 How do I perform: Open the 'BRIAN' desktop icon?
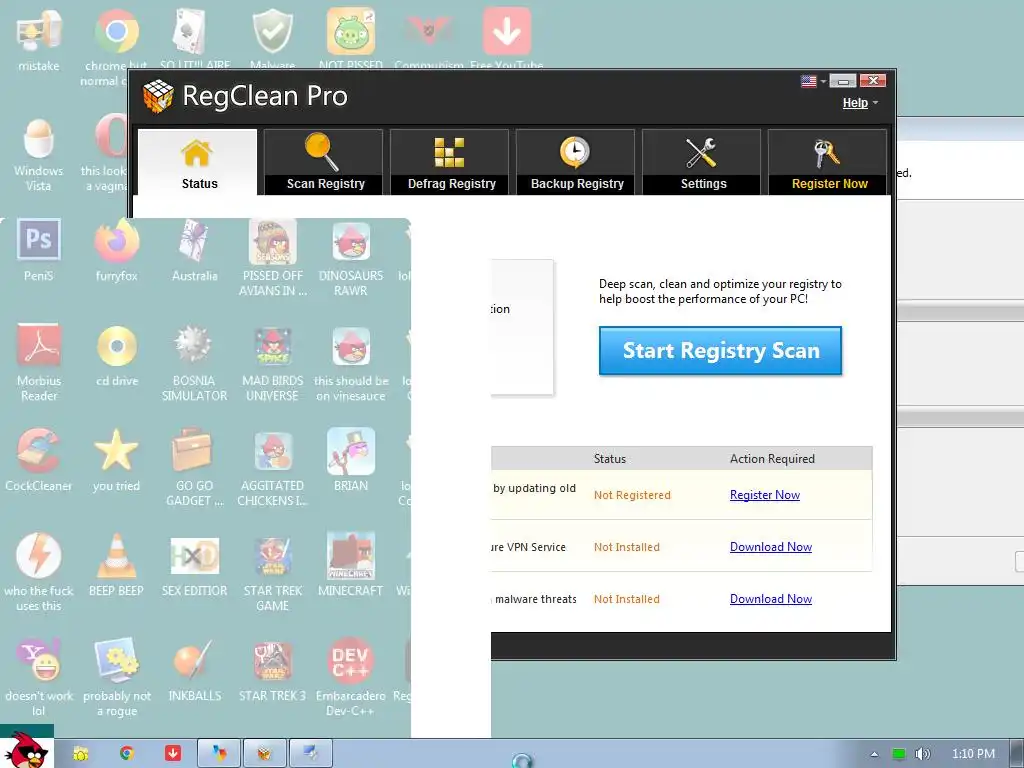351,460
